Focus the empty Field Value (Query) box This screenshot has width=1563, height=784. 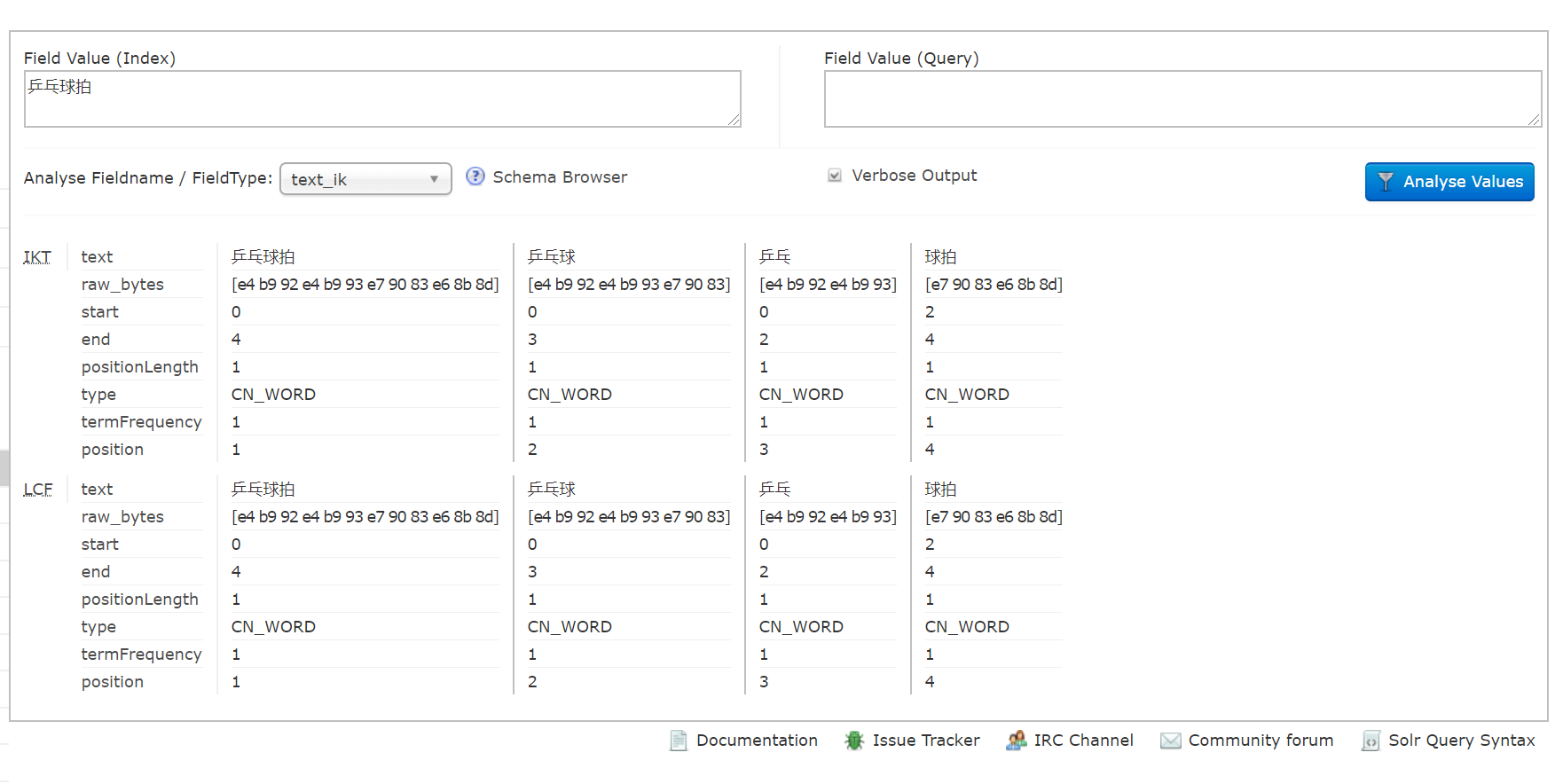click(1182, 99)
